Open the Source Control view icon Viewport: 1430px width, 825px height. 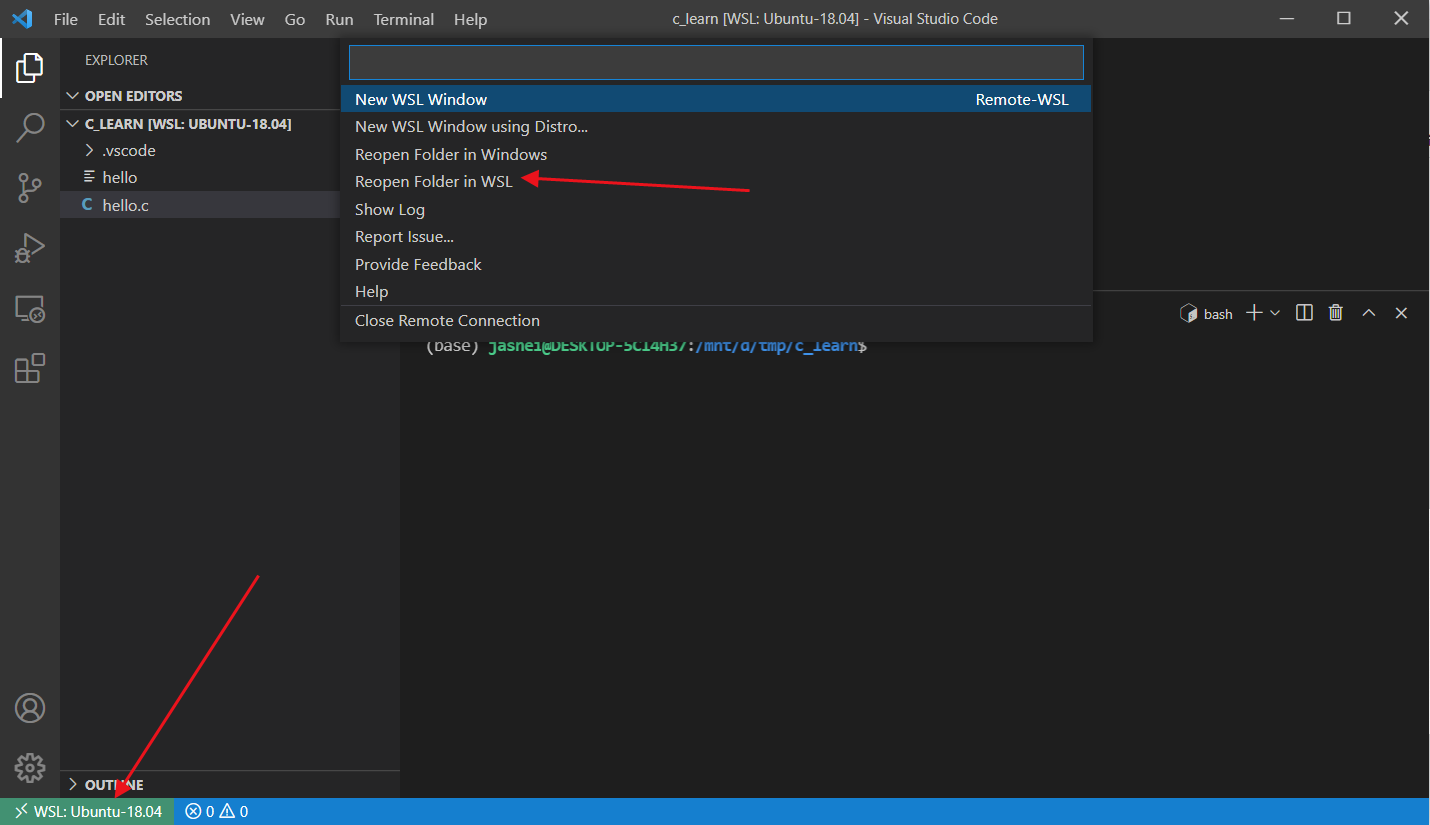(x=30, y=187)
